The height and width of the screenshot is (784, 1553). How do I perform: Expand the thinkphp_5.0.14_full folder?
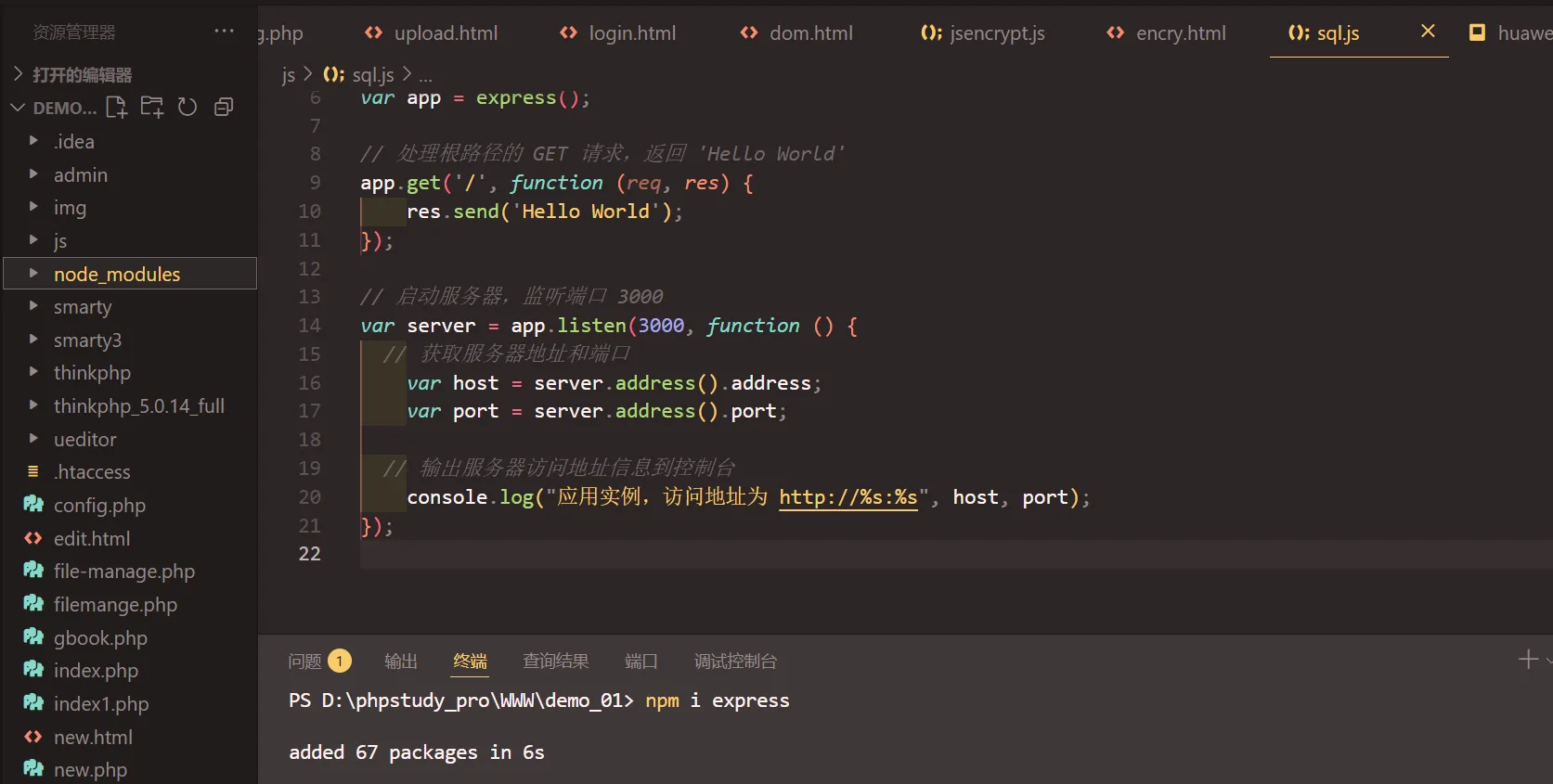click(x=138, y=406)
